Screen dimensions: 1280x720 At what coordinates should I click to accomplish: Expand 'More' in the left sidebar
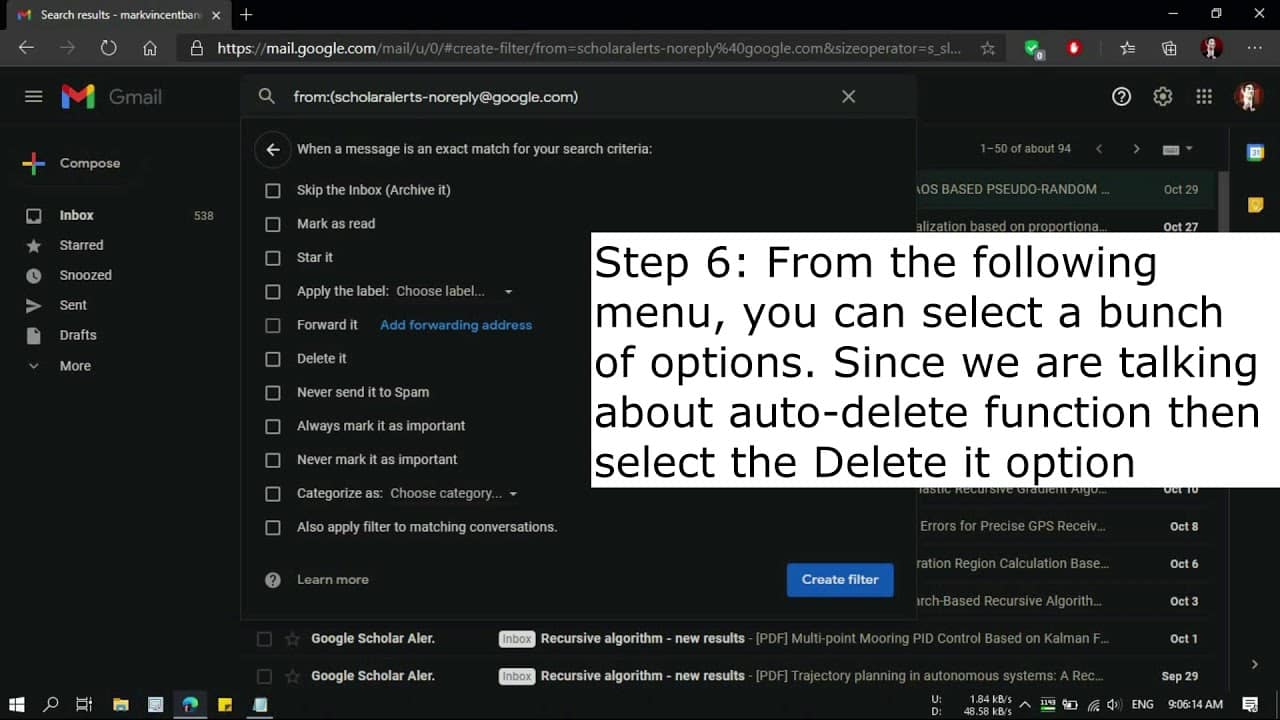74,366
